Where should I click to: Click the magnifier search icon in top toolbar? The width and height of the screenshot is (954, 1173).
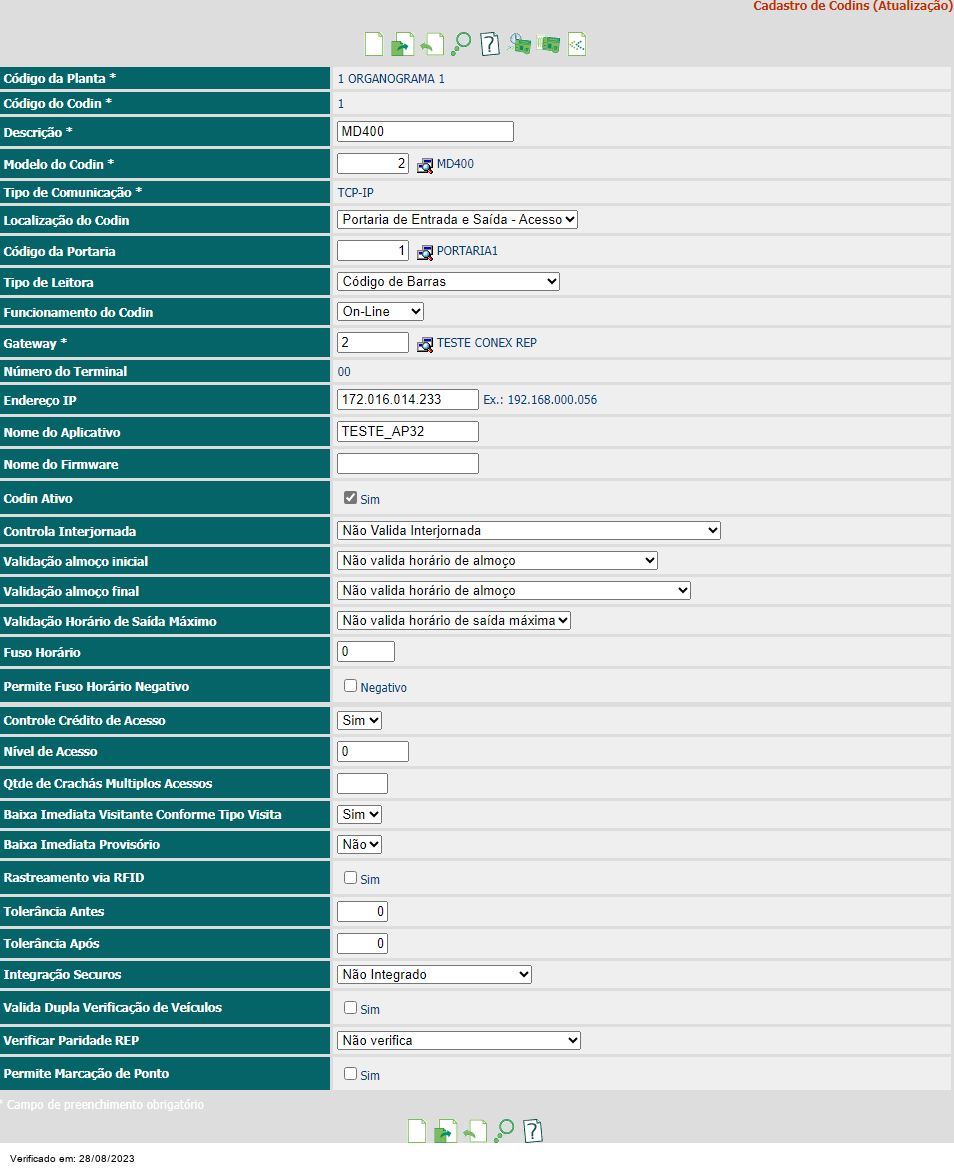tap(461, 44)
